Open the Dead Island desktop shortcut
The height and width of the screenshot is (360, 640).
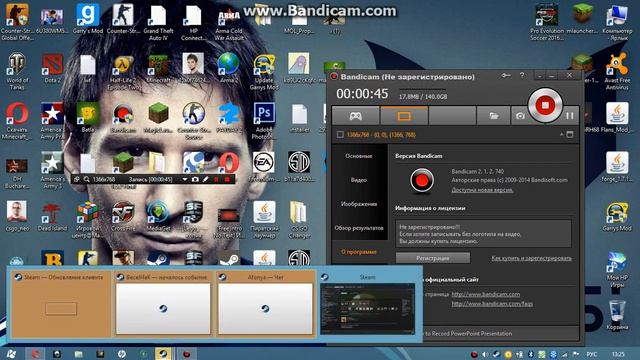[52, 216]
